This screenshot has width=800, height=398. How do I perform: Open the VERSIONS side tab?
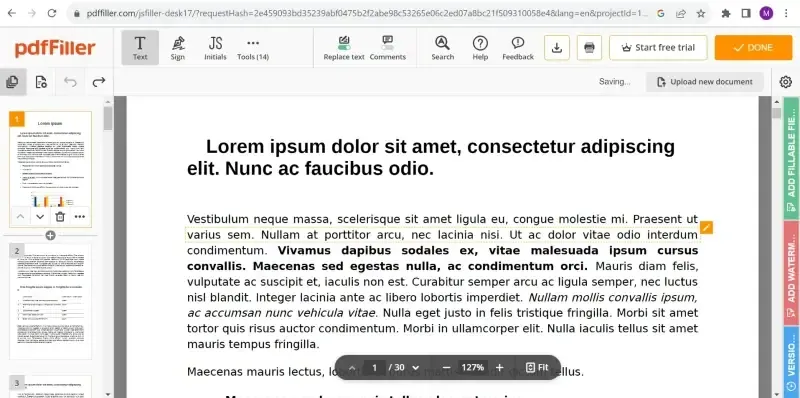coord(791,363)
